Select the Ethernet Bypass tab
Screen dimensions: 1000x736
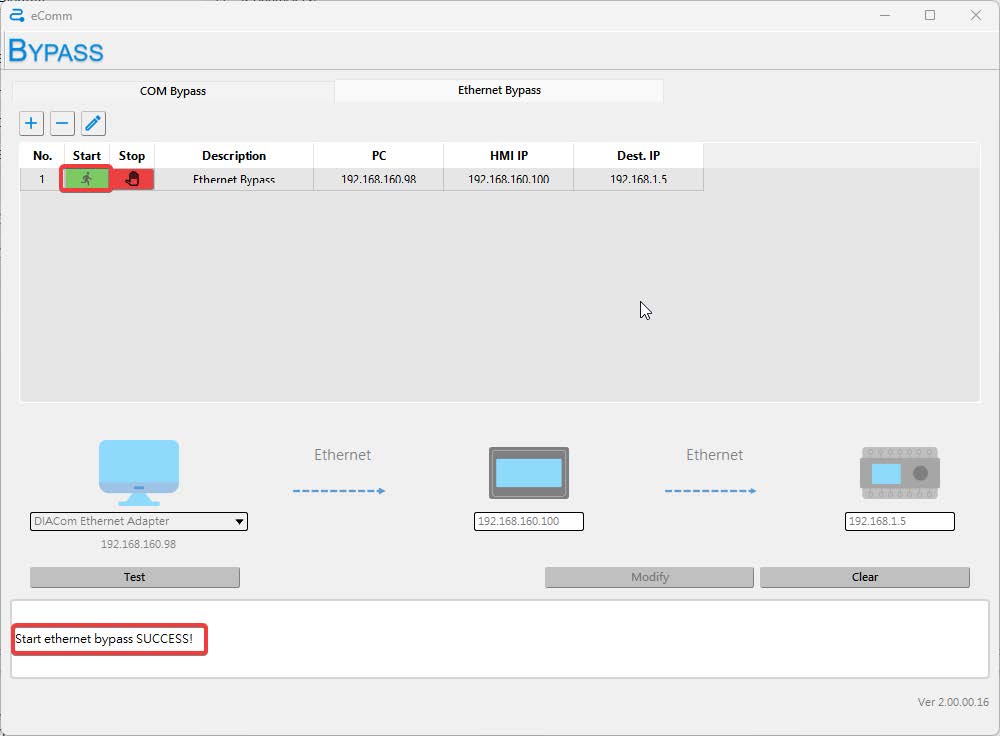pyautogui.click(x=499, y=90)
